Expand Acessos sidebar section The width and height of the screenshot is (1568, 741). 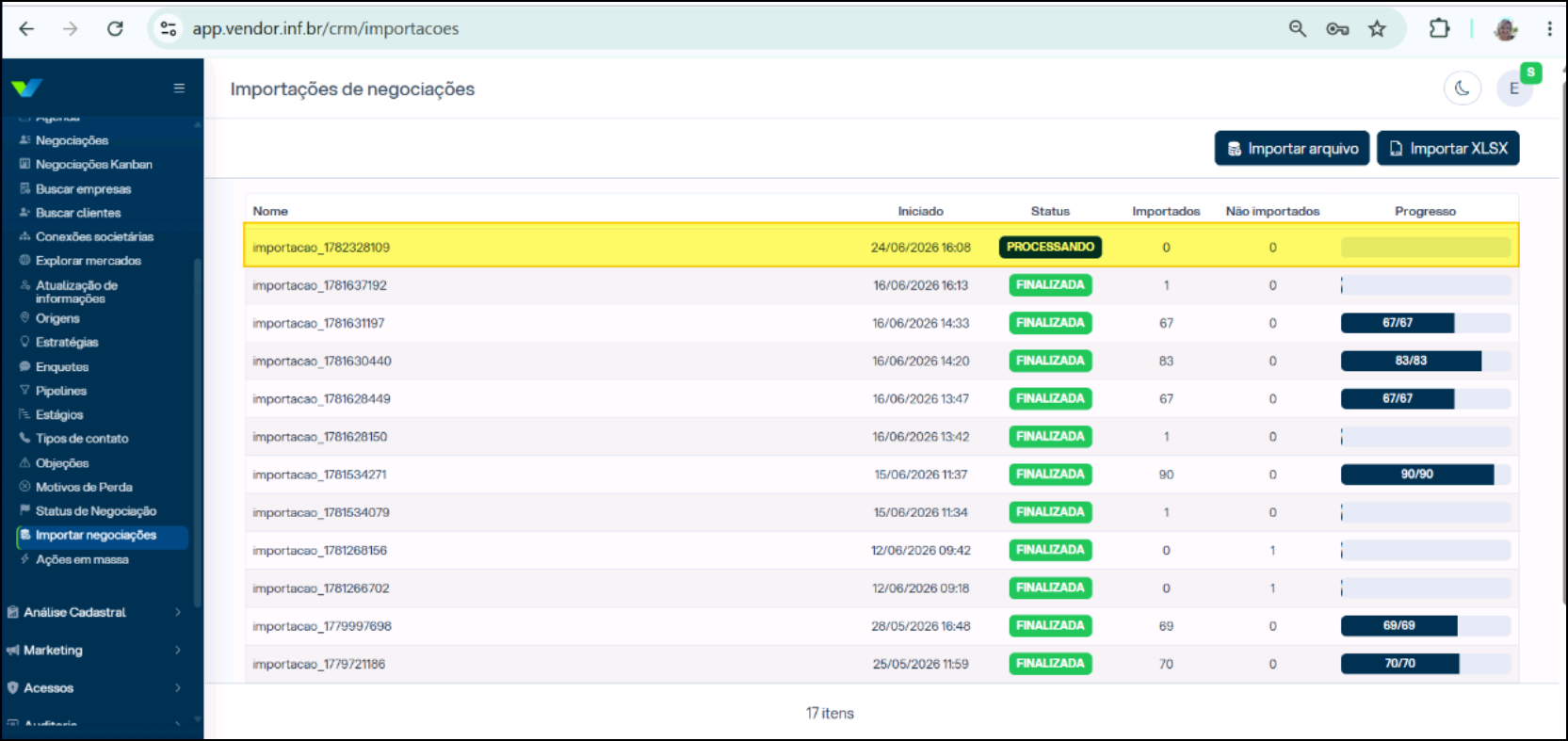point(94,687)
